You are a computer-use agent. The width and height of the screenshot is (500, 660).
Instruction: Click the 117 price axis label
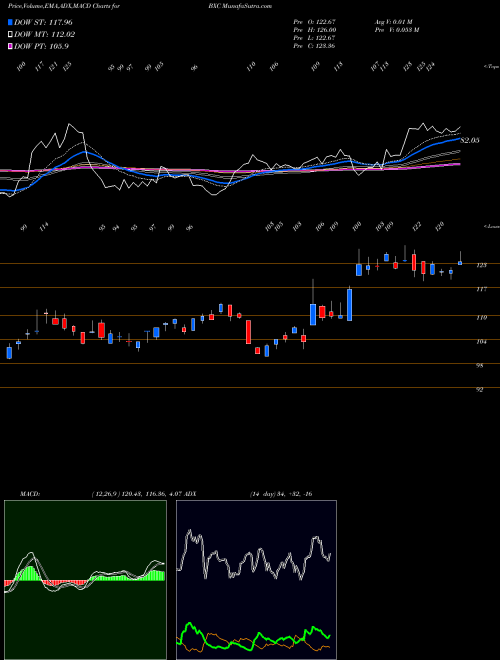pos(481,289)
